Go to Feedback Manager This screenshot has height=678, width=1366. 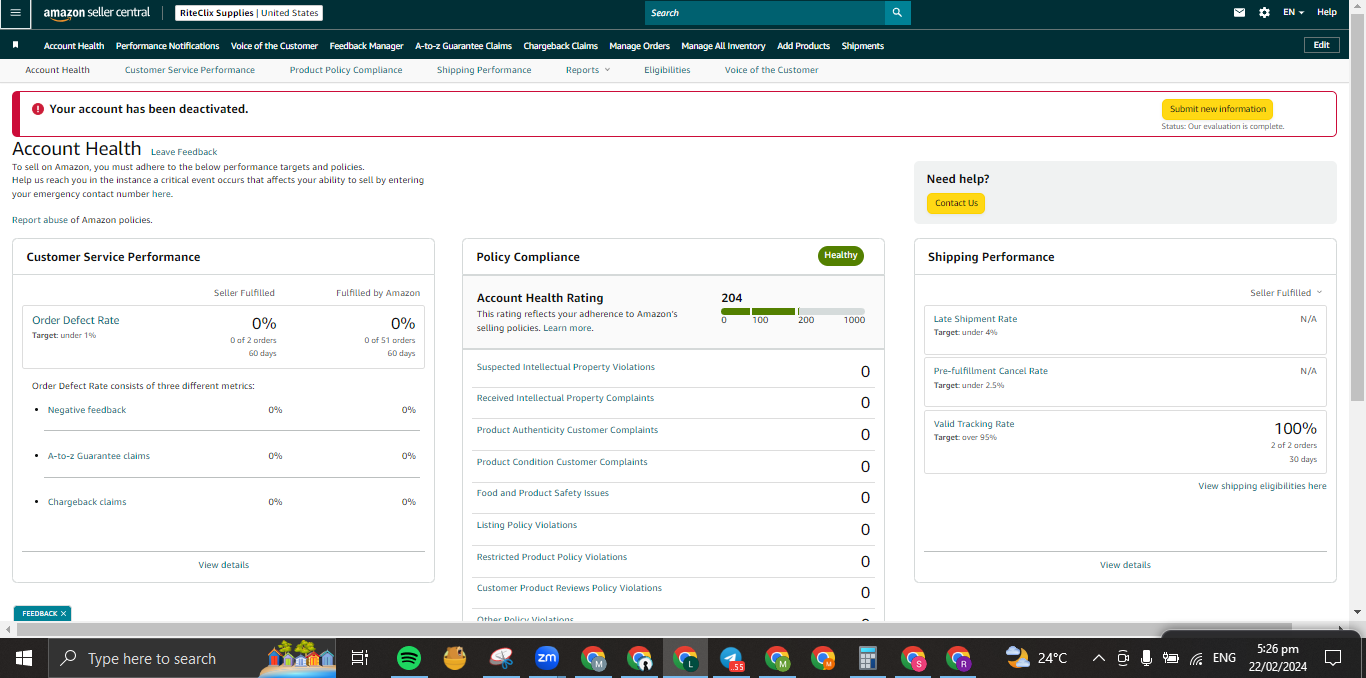pos(367,46)
